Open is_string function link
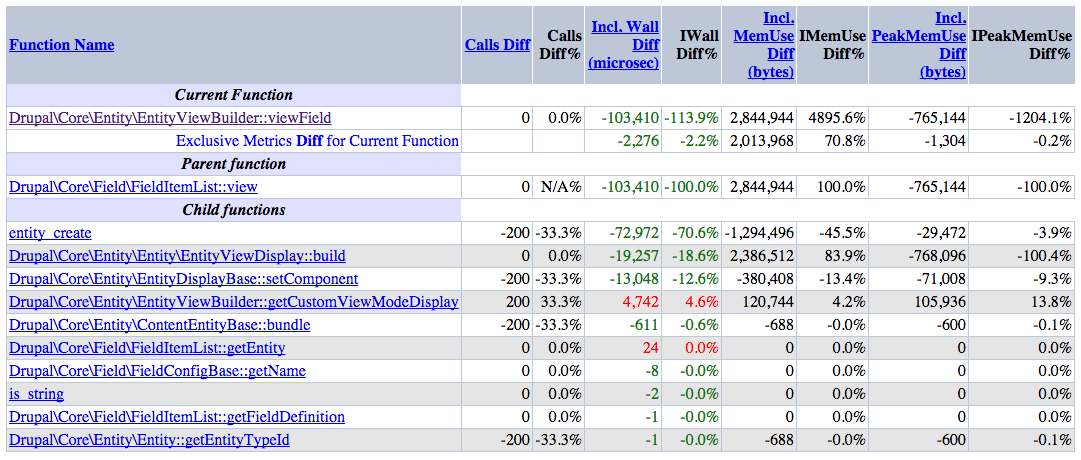This screenshot has width=1081, height=460. (x=37, y=394)
